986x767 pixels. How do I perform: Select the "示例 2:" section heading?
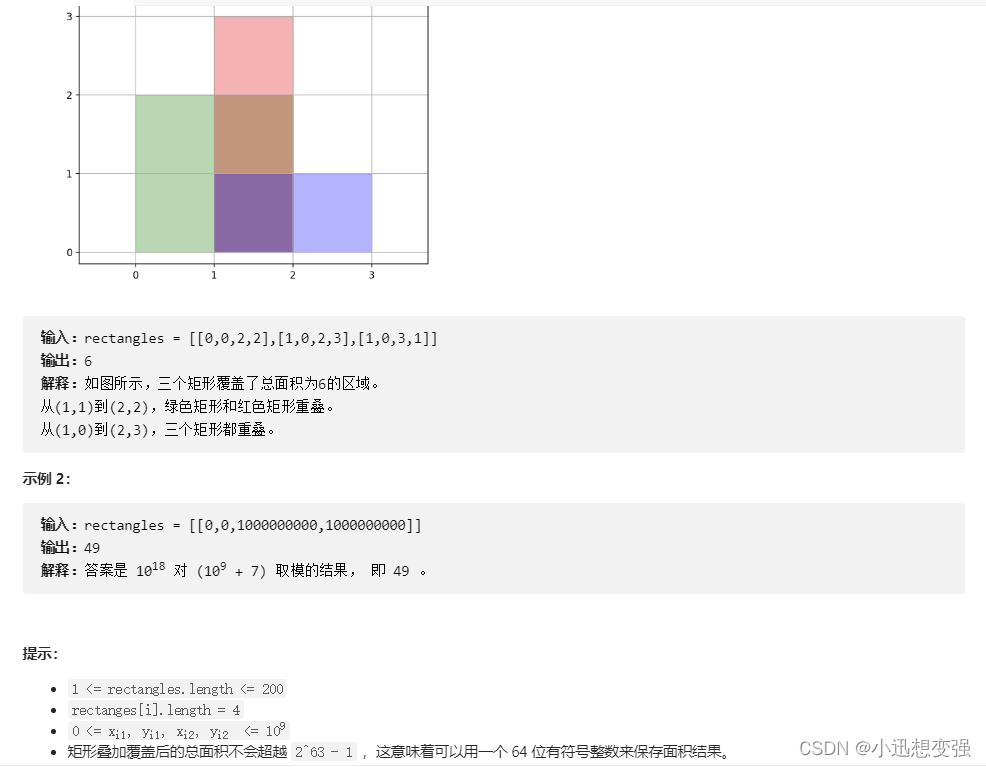click(x=48, y=478)
